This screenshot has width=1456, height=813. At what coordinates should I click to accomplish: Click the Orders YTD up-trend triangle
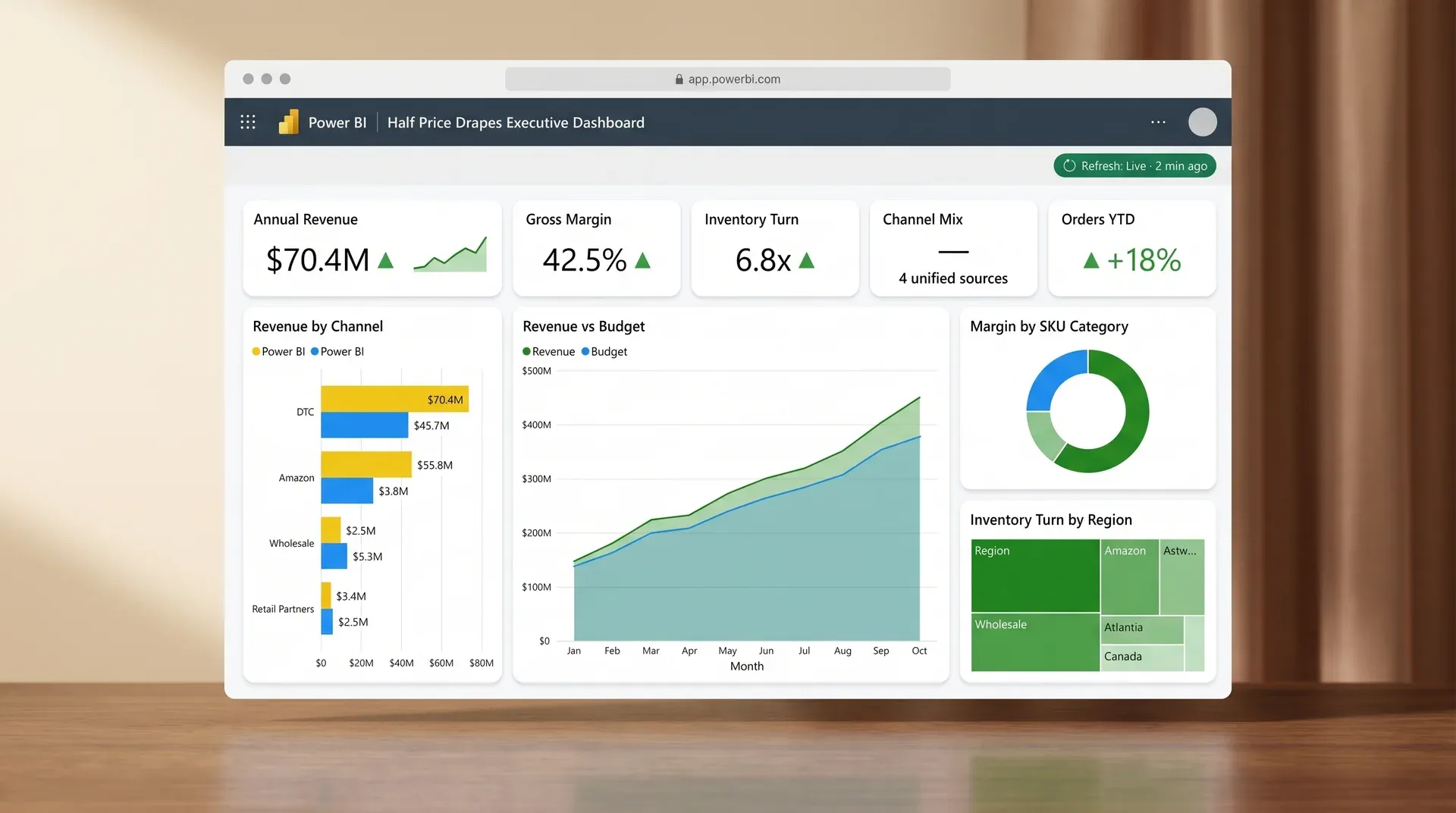[1091, 260]
